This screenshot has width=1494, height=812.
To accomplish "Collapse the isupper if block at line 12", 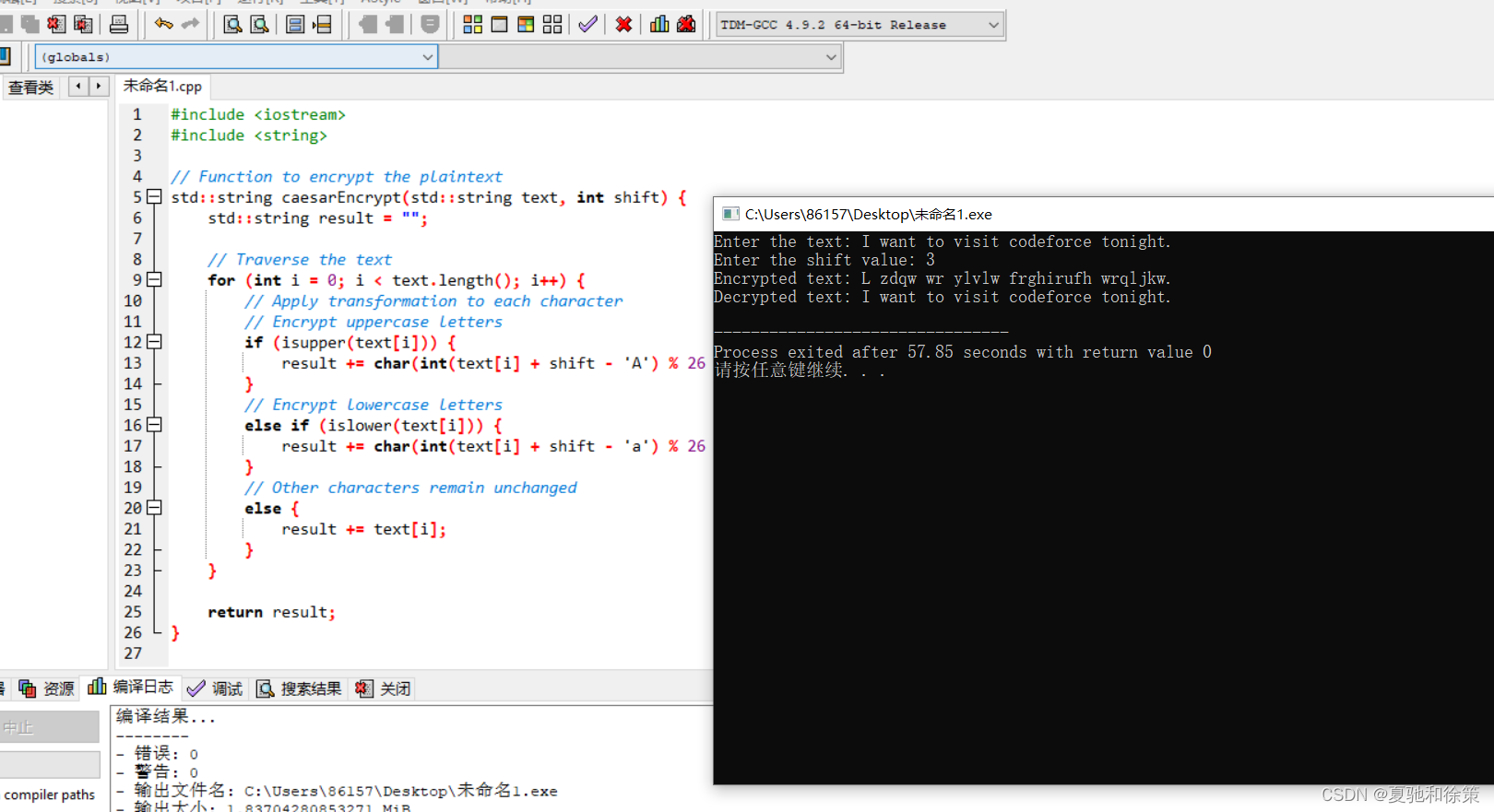I will tap(154, 342).
